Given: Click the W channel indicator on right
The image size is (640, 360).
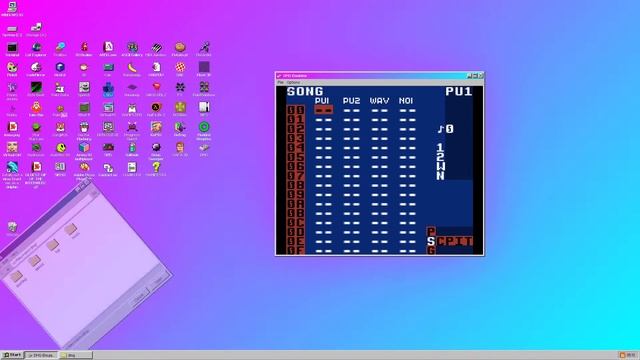Looking at the screenshot, I should 440,167.
